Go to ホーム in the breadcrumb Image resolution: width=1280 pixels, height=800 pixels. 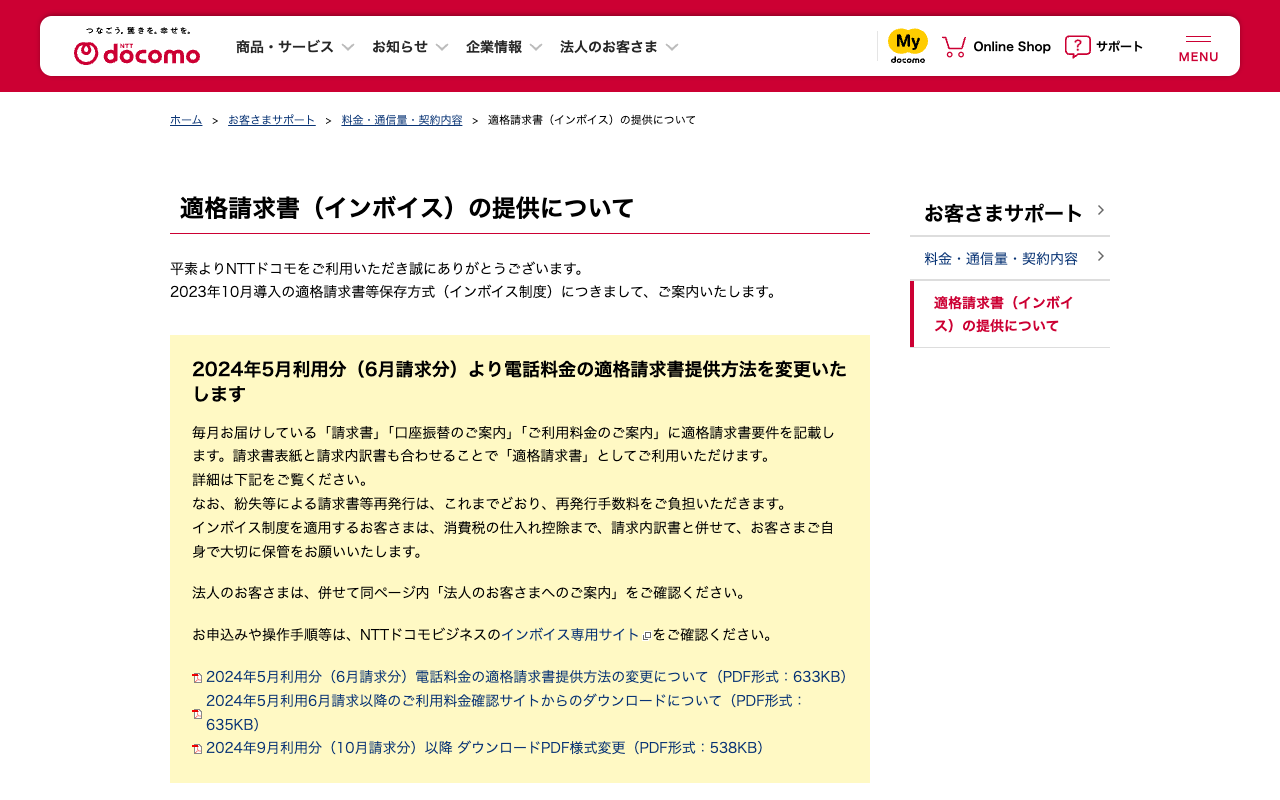(186, 120)
